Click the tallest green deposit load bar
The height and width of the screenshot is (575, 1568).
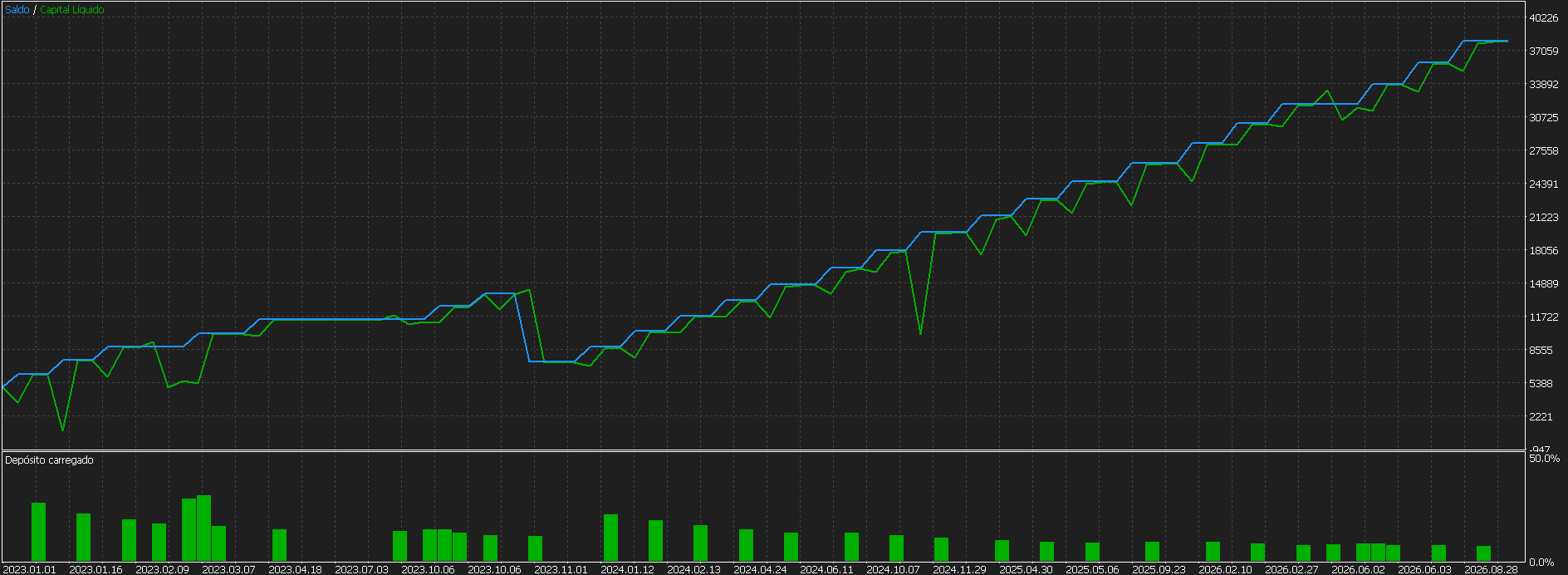tap(203, 528)
